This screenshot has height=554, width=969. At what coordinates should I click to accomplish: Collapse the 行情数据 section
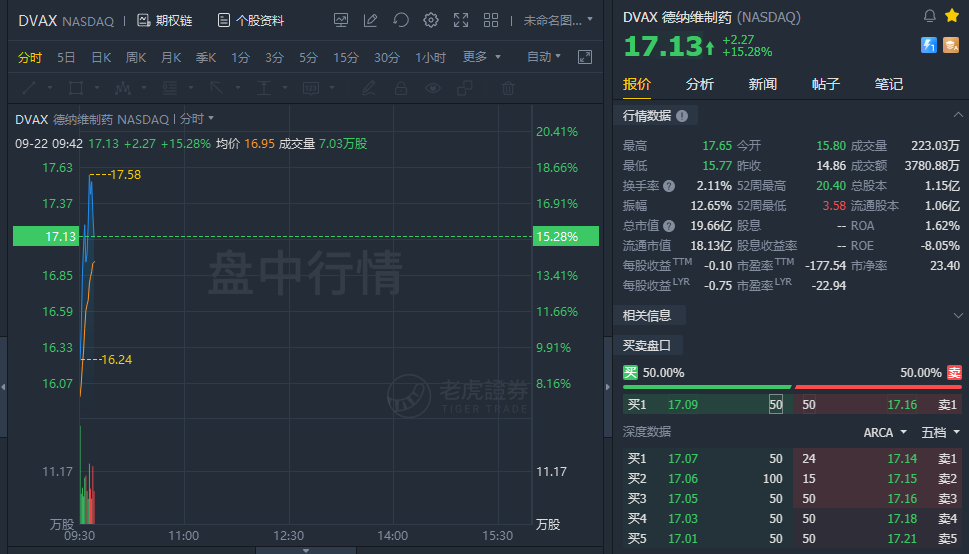pos(958,115)
